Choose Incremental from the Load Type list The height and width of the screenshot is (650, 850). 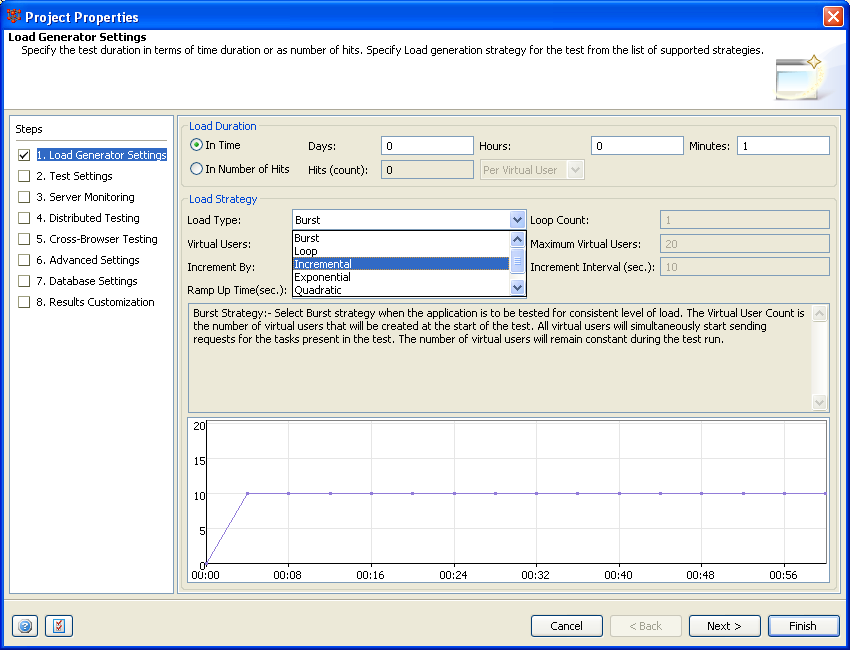coord(401,264)
